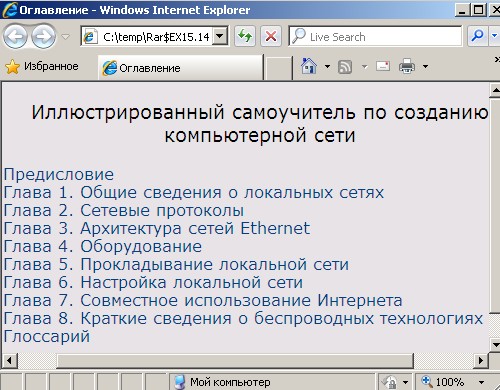500x390 pixels.
Task: Click the Read mail envelope icon
Action: [x=383, y=66]
